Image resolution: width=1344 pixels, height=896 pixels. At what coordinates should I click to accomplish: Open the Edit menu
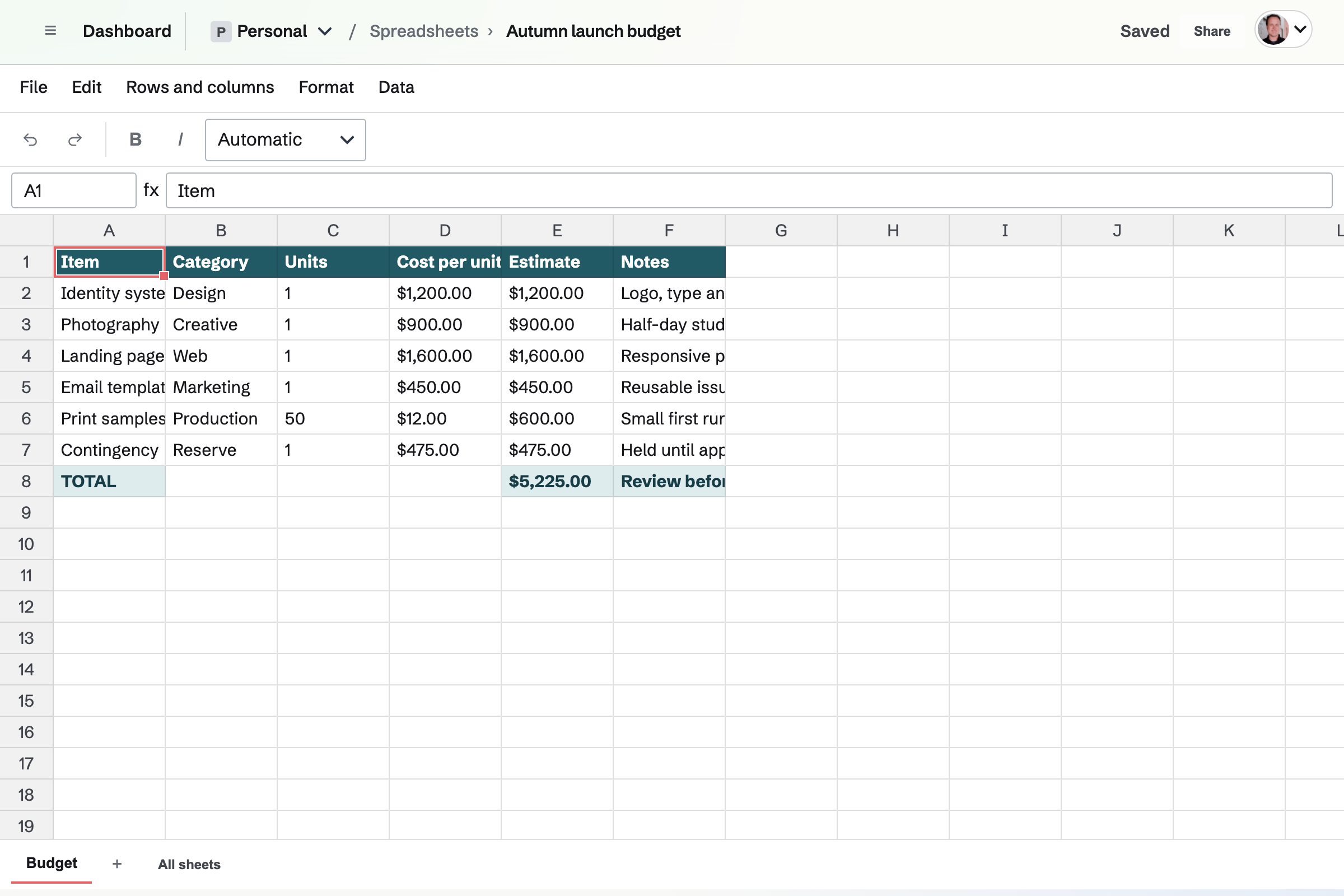point(86,87)
